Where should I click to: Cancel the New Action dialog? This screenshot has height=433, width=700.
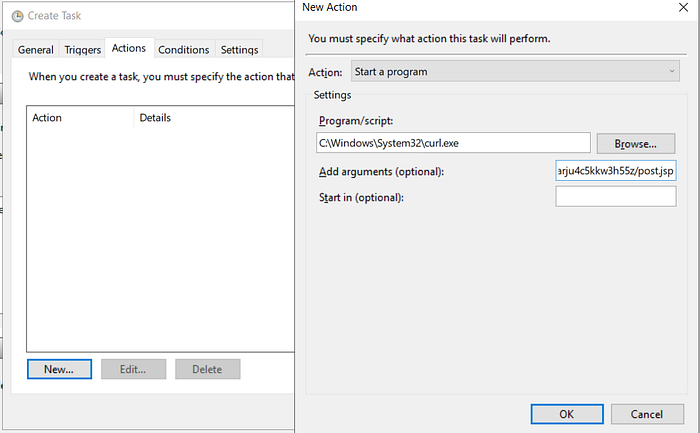[647, 414]
